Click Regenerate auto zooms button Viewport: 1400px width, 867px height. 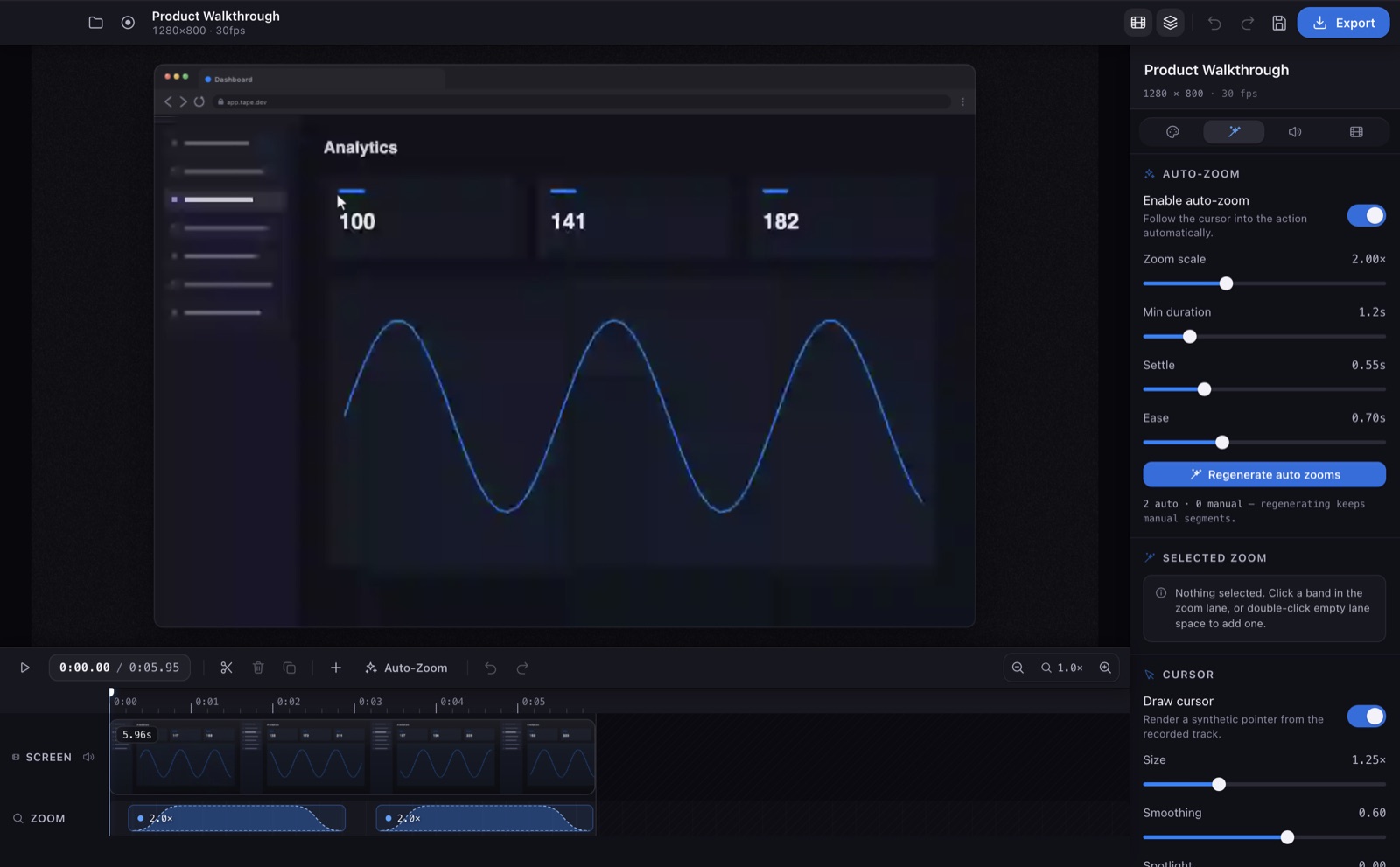pyautogui.click(x=1264, y=474)
